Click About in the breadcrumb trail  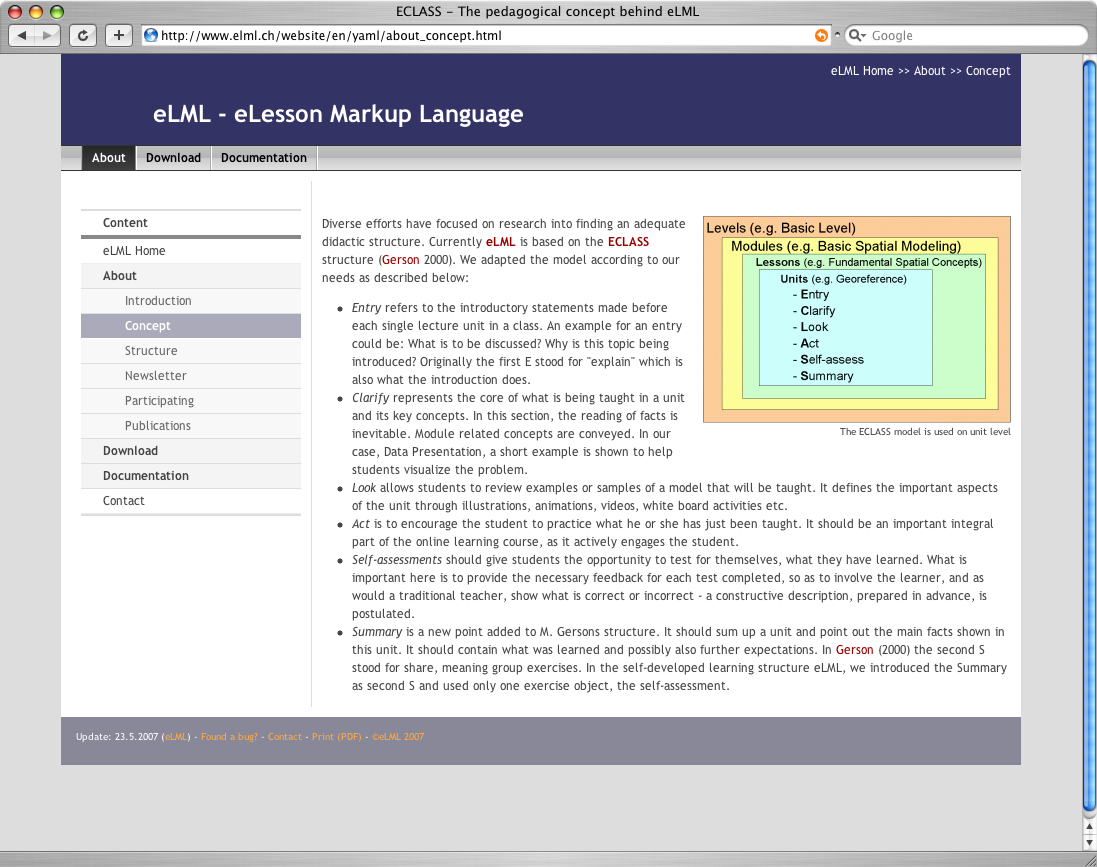[930, 71]
